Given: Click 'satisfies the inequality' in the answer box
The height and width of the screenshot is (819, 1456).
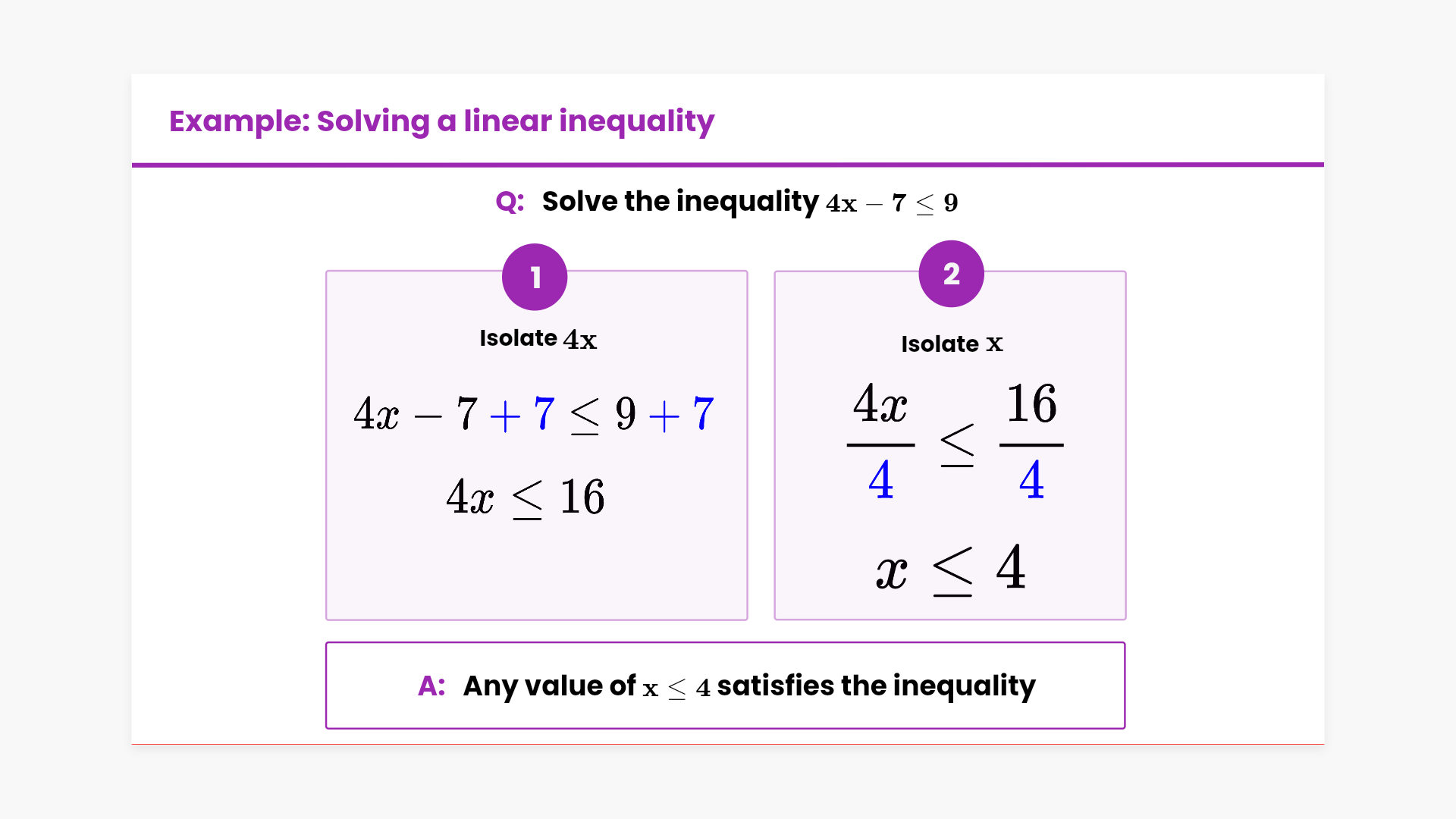Looking at the screenshot, I should [876, 686].
